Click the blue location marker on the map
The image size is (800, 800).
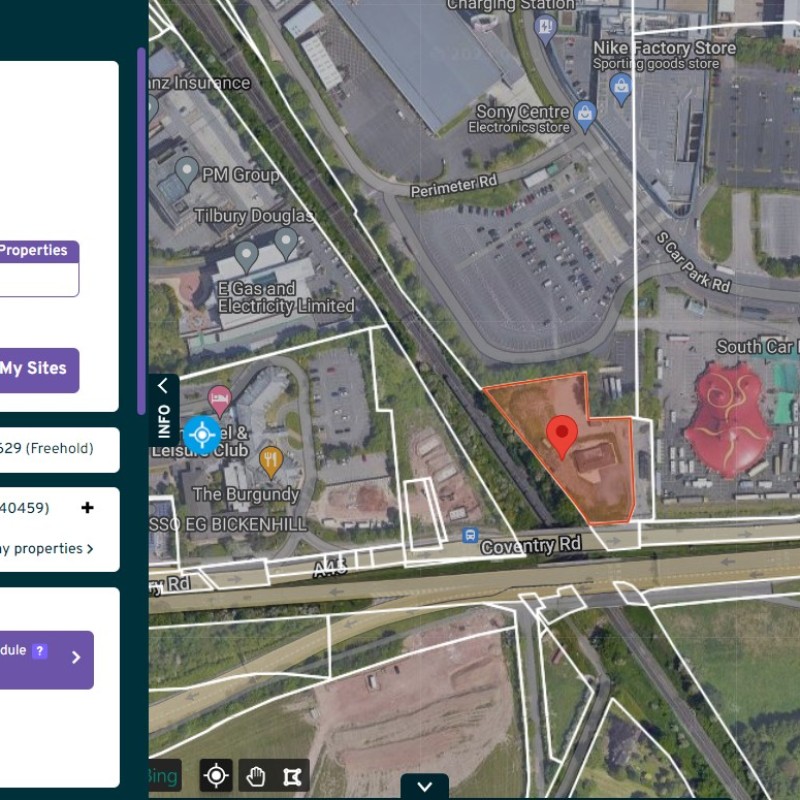(203, 434)
